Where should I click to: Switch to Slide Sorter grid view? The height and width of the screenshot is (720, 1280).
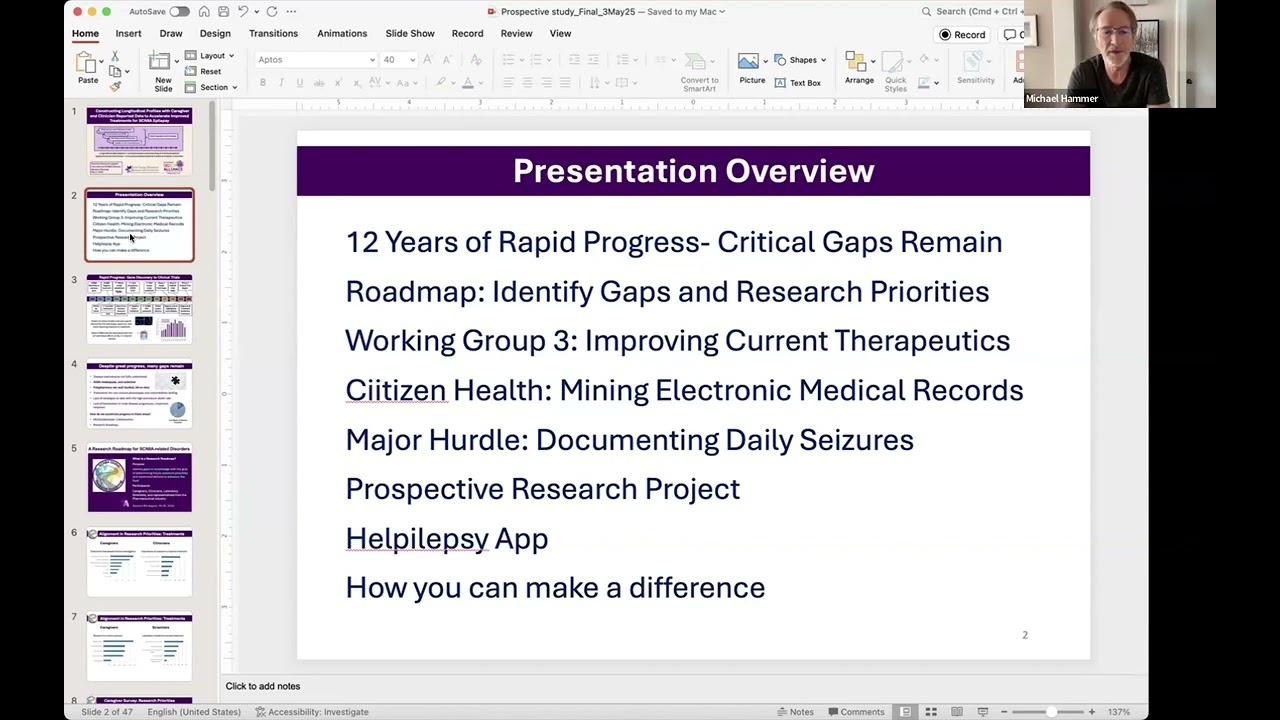click(930, 712)
